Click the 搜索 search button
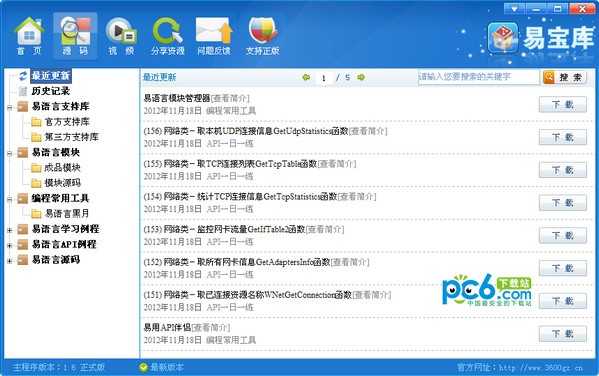The image size is (599, 376). (565, 77)
